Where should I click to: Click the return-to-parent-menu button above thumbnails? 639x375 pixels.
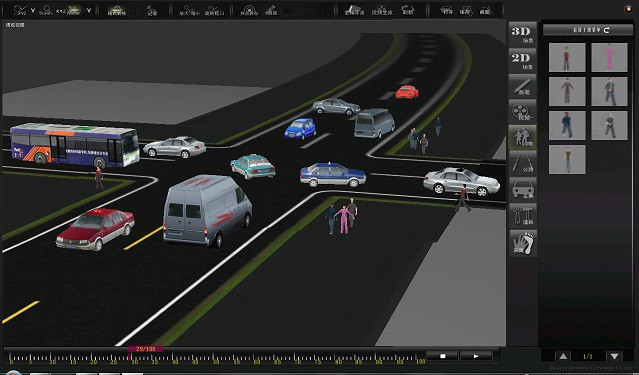click(583, 30)
